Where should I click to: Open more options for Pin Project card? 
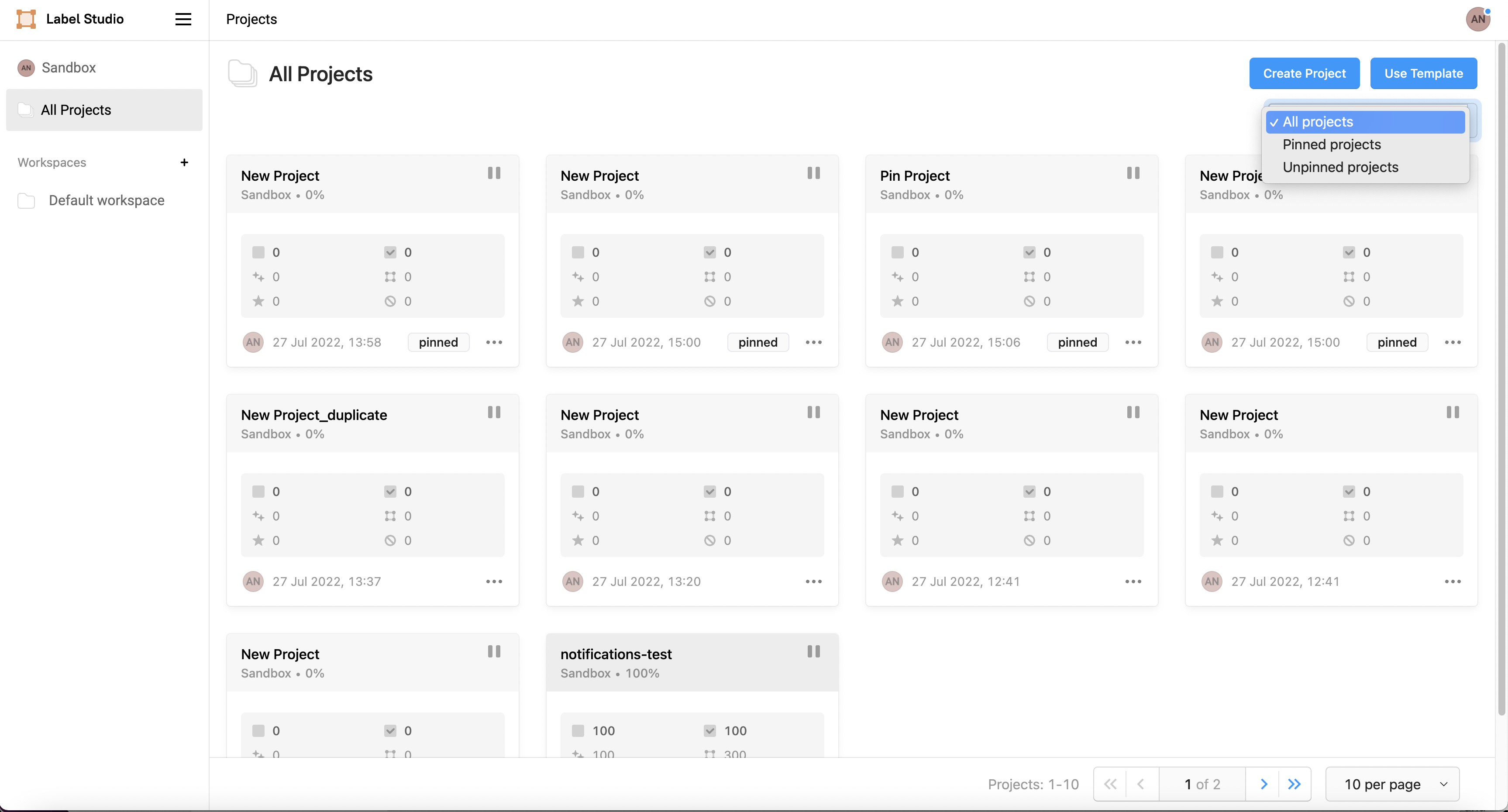click(1133, 342)
